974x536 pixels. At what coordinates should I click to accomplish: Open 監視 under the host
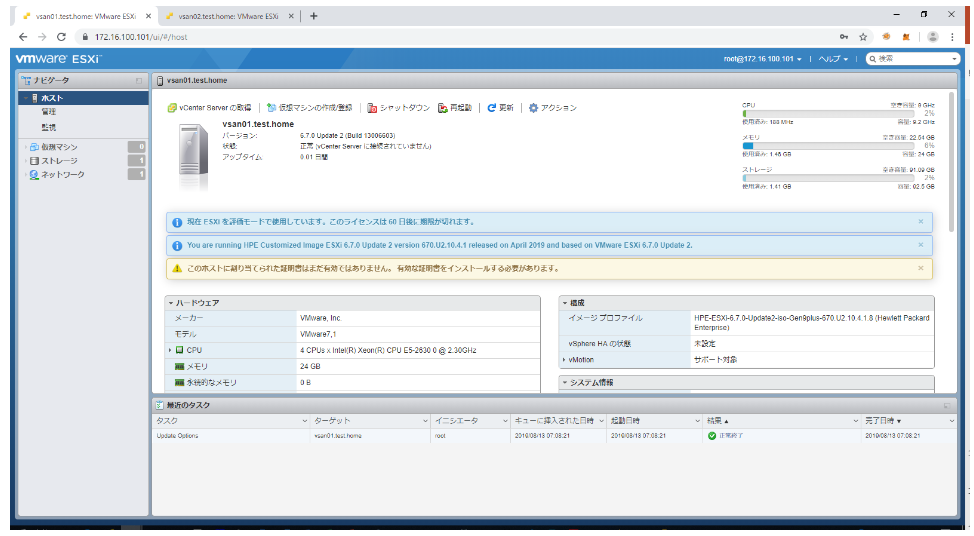48,127
